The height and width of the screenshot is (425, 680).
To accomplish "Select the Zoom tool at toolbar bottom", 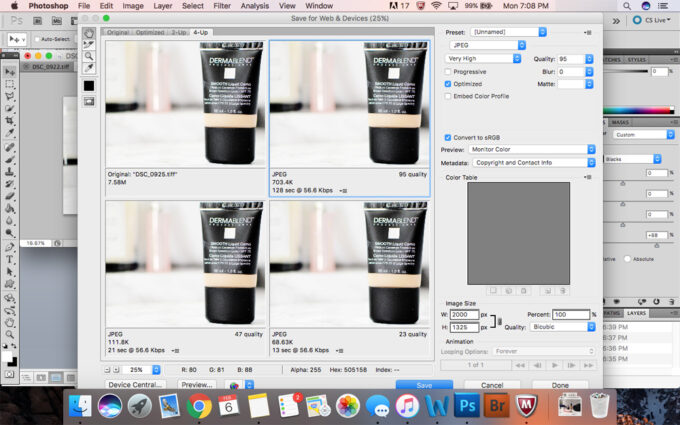I will click(x=10, y=334).
